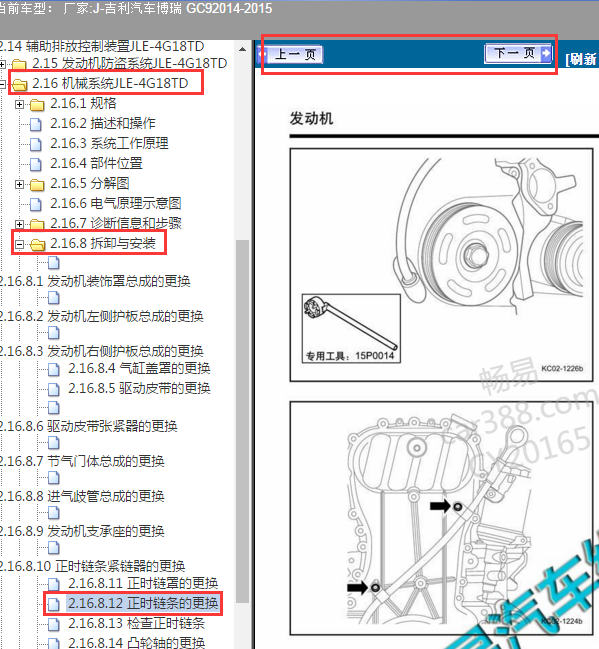Click tree panel scrollbar up arrow
599x649 pixels.
click(x=243, y=49)
